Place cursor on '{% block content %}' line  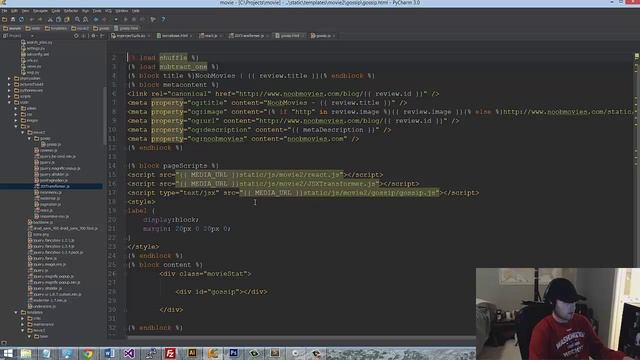click(x=165, y=265)
